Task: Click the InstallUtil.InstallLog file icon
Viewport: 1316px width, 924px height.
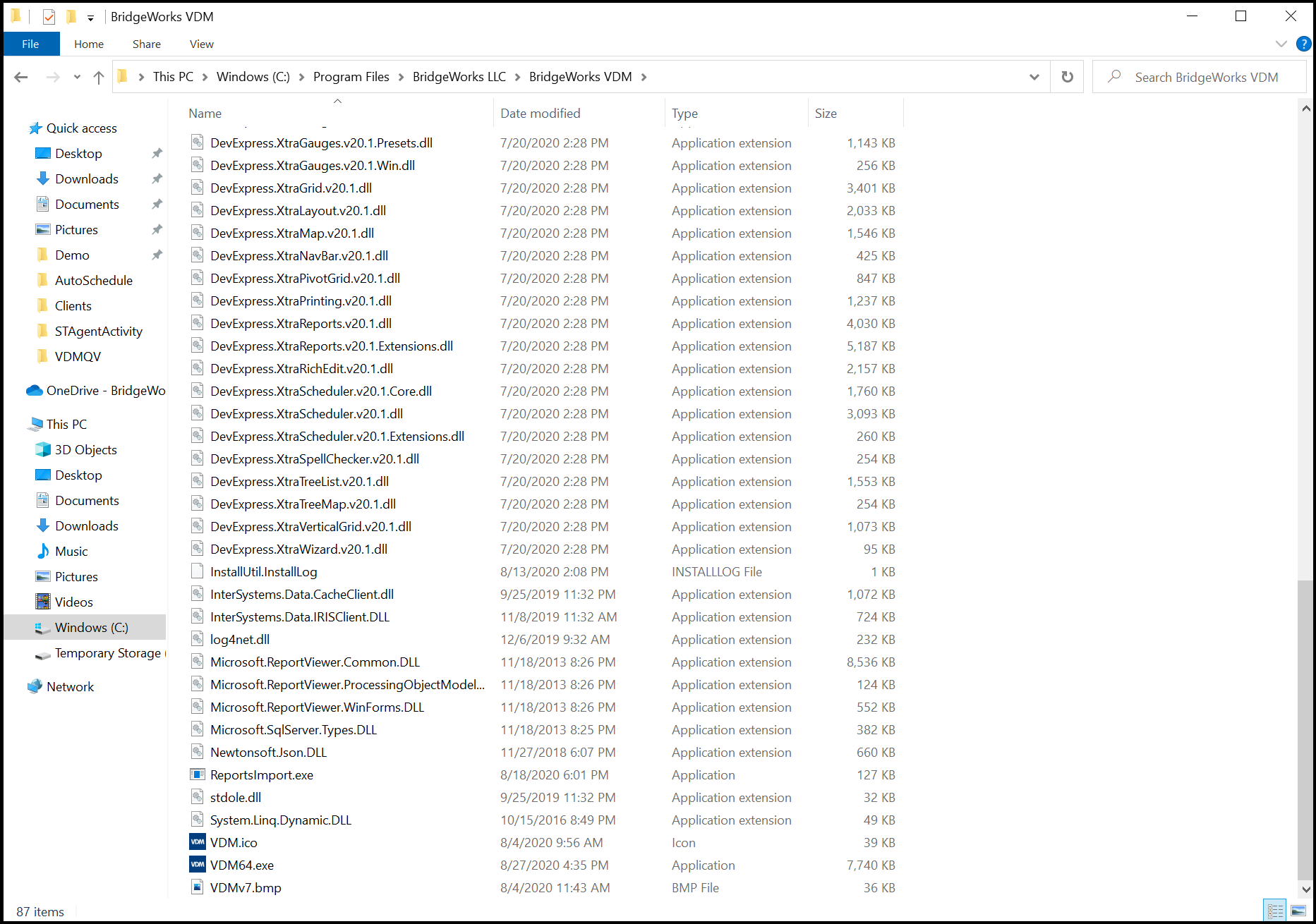Action: (198, 571)
